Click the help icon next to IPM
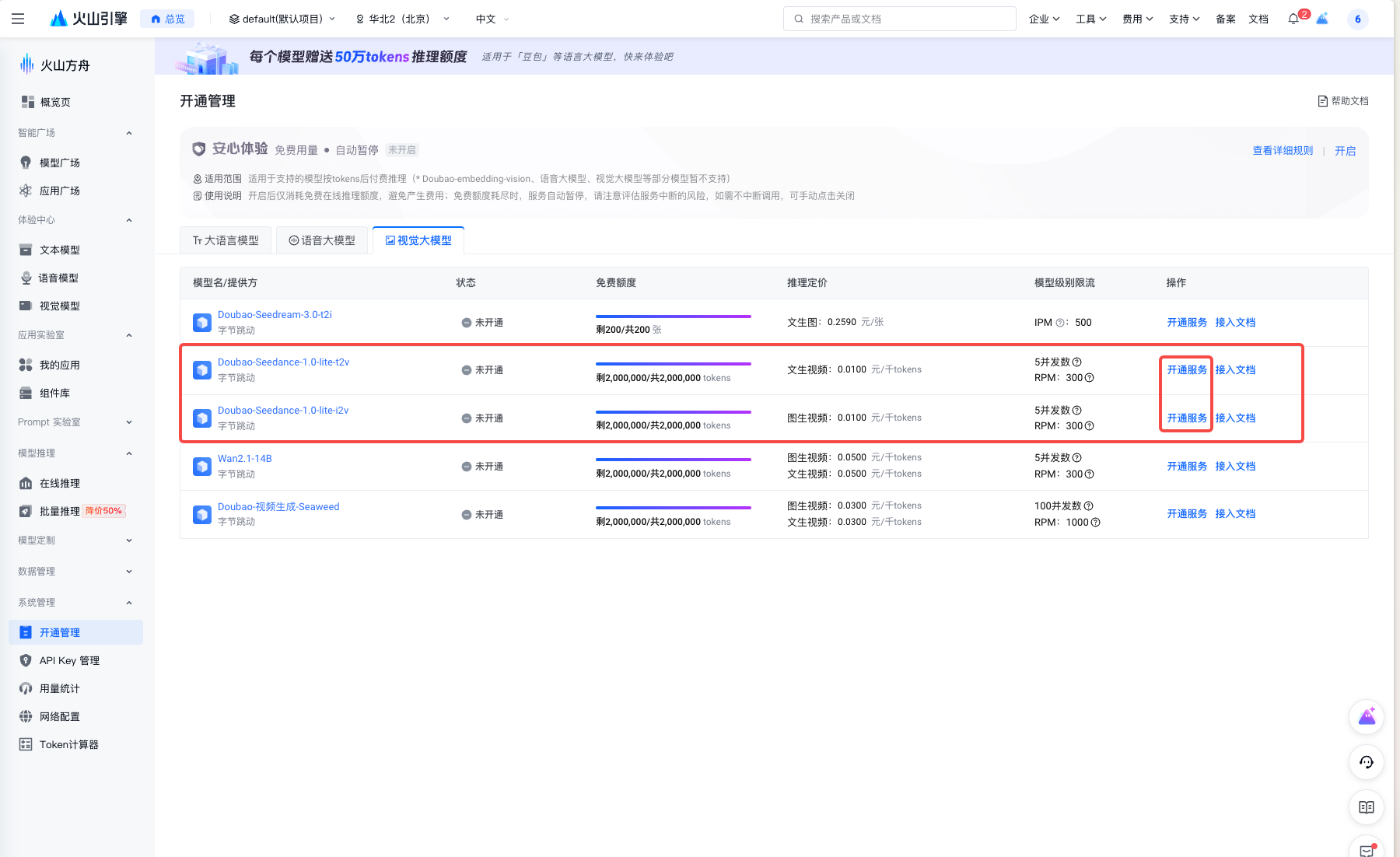The image size is (1400, 857). click(1060, 323)
